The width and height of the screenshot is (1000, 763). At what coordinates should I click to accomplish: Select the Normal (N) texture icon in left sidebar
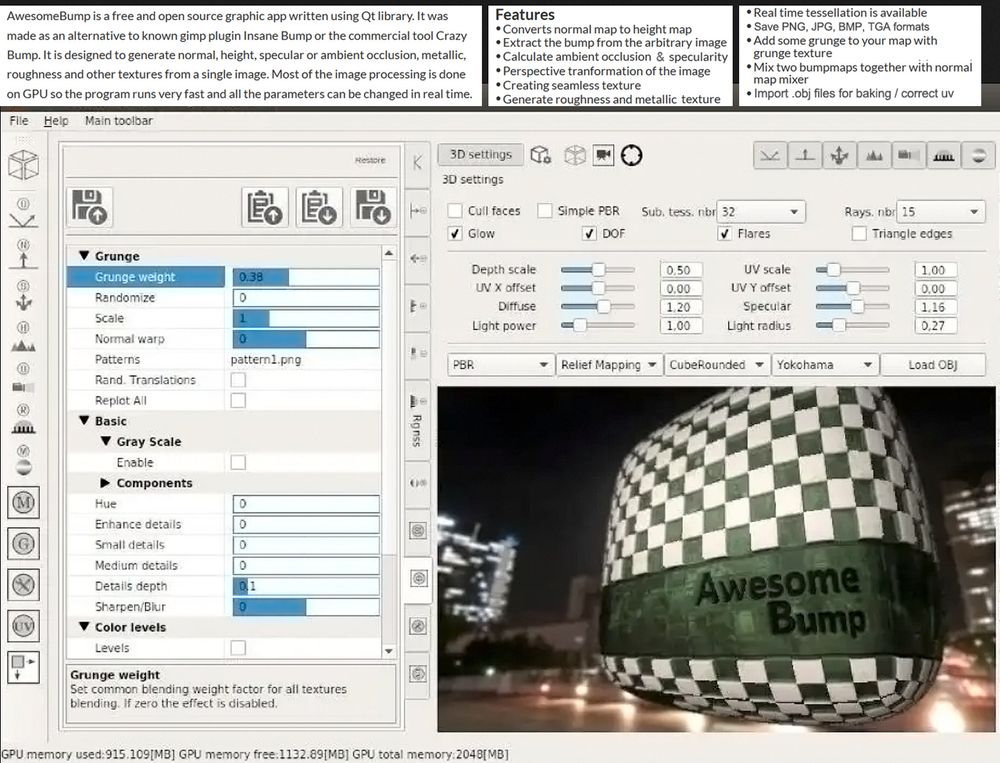tap(23, 255)
